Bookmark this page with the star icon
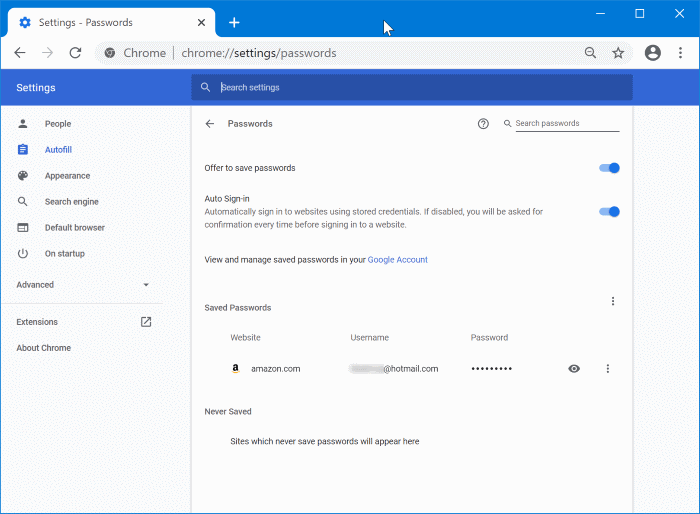700x514 pixels. (x=618, y=53)
